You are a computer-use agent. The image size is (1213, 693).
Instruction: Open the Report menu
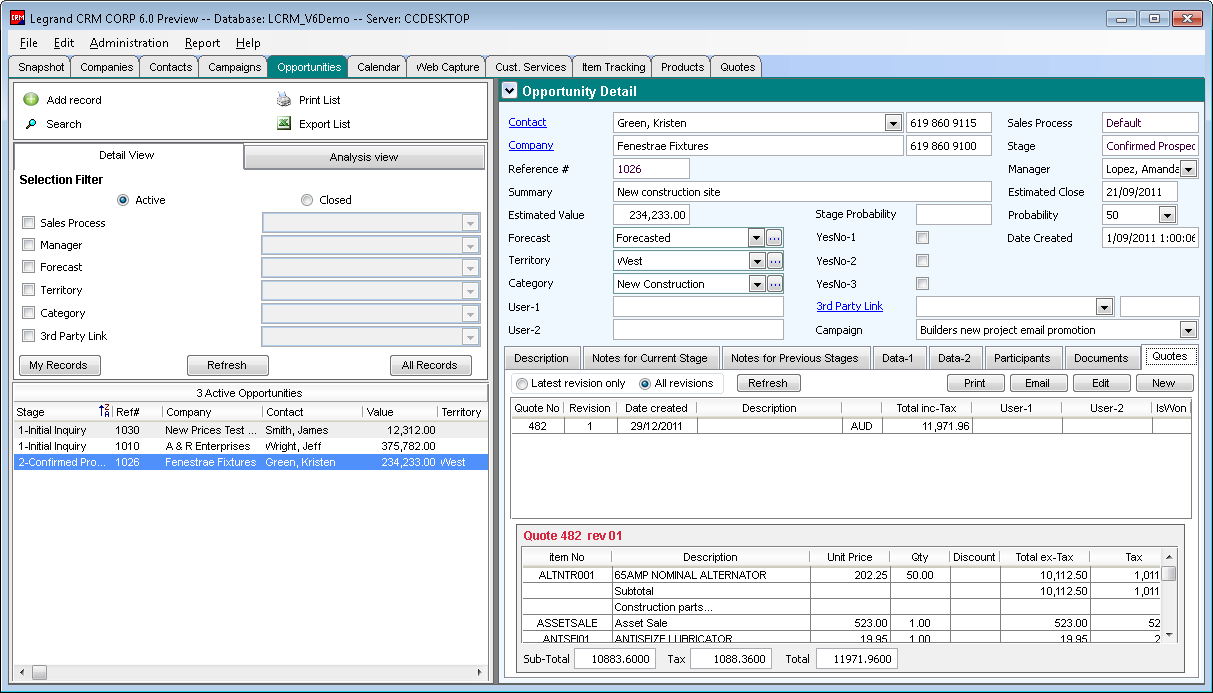point(203,43)
